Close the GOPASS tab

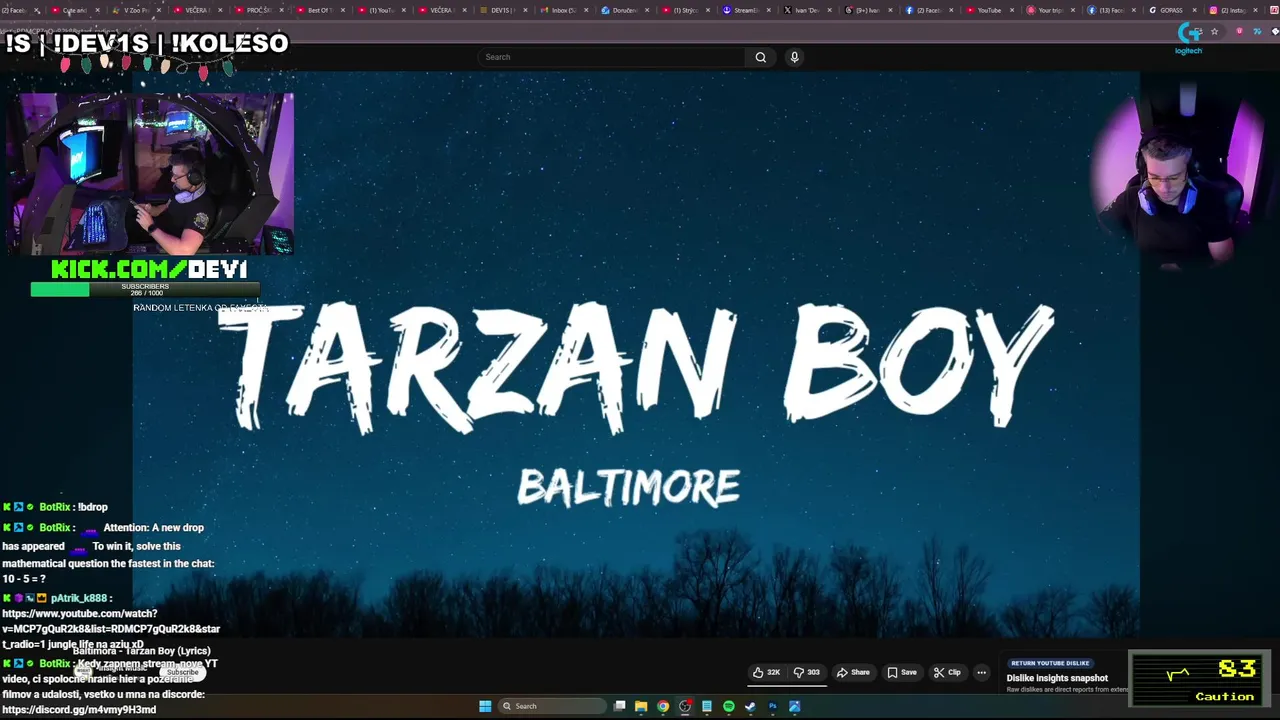[x=1194, y=10]
